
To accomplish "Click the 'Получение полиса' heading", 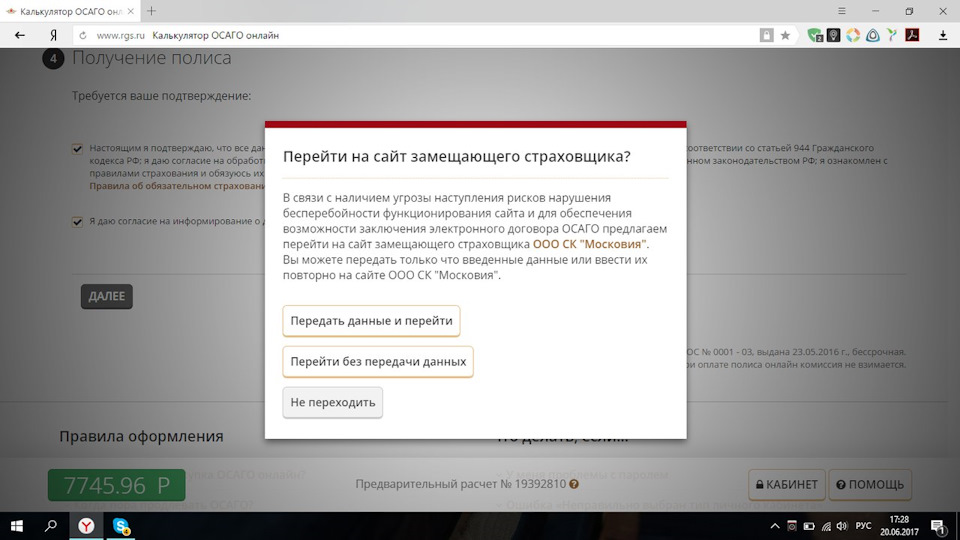I will pyautogui.click(x=152, y=58).
